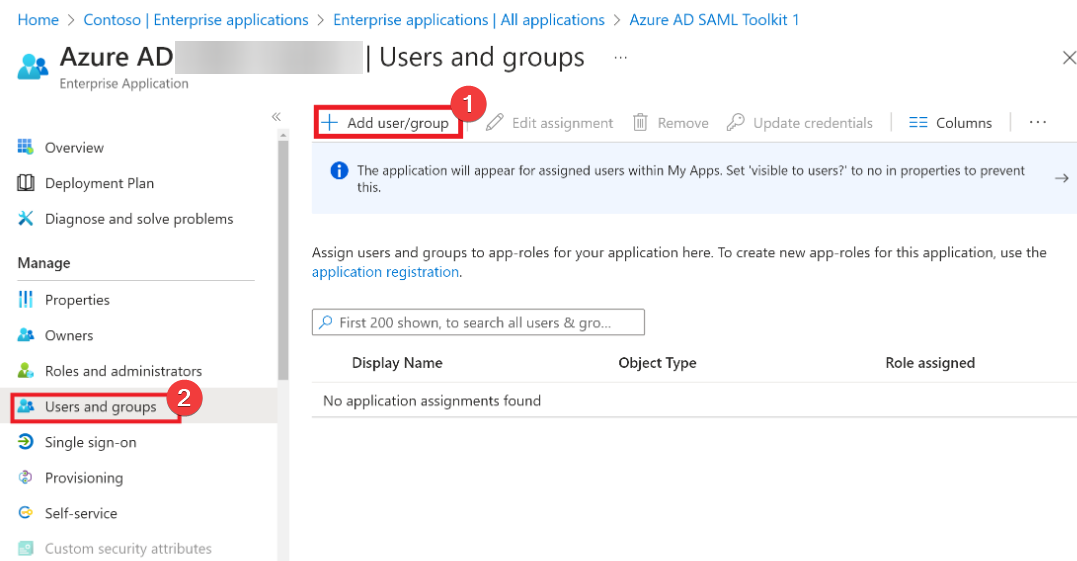Open Single sign-on settings
This screenshot has height=561, width=1077.
(x=91, y=442)
